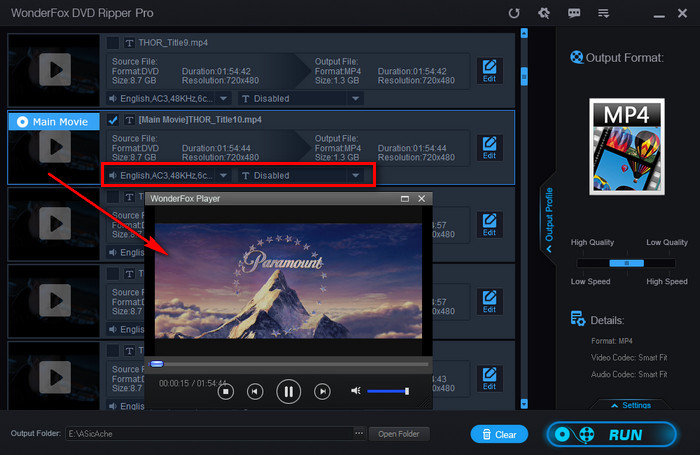Skip to previous in WonderFox Player
This screenshot has width=700, height=455.
coord(255,392)
